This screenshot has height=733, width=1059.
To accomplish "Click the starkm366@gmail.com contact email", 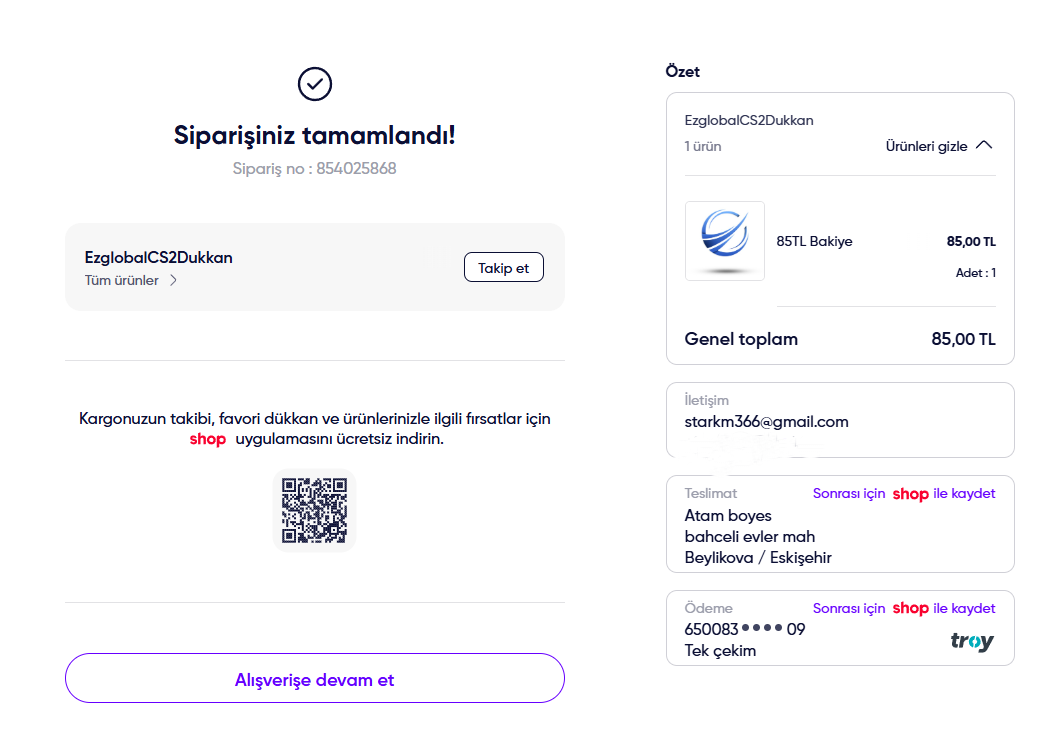I will pyautogui.click(x=767, y=422).
